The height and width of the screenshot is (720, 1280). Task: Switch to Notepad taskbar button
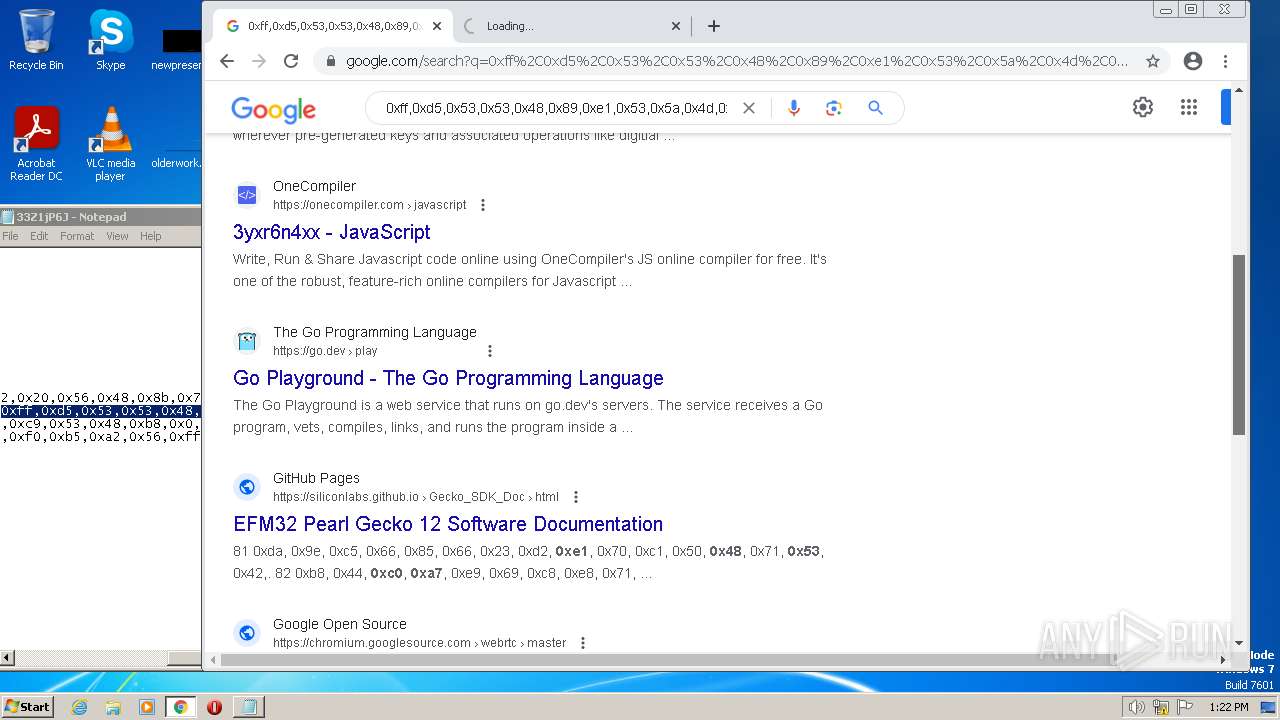[248, 707]
